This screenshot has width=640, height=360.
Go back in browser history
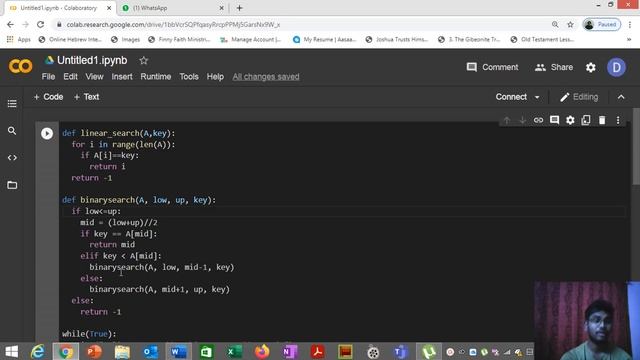[10, 24]
